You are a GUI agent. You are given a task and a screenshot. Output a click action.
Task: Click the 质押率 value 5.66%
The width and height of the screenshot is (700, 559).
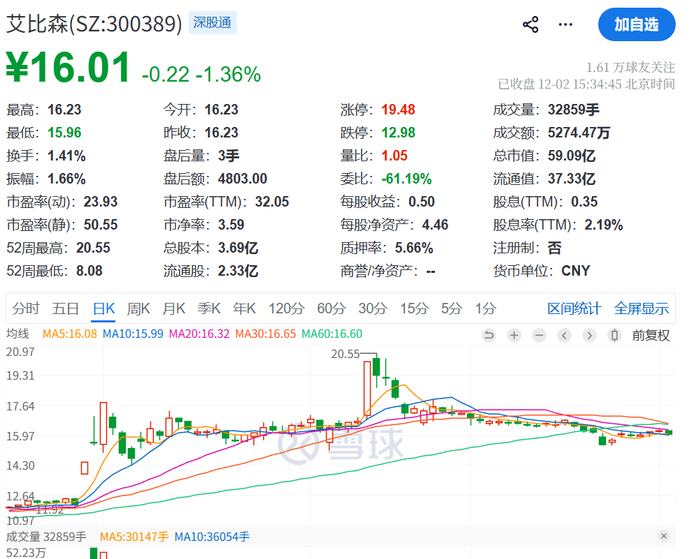click(x=414, y=248)
